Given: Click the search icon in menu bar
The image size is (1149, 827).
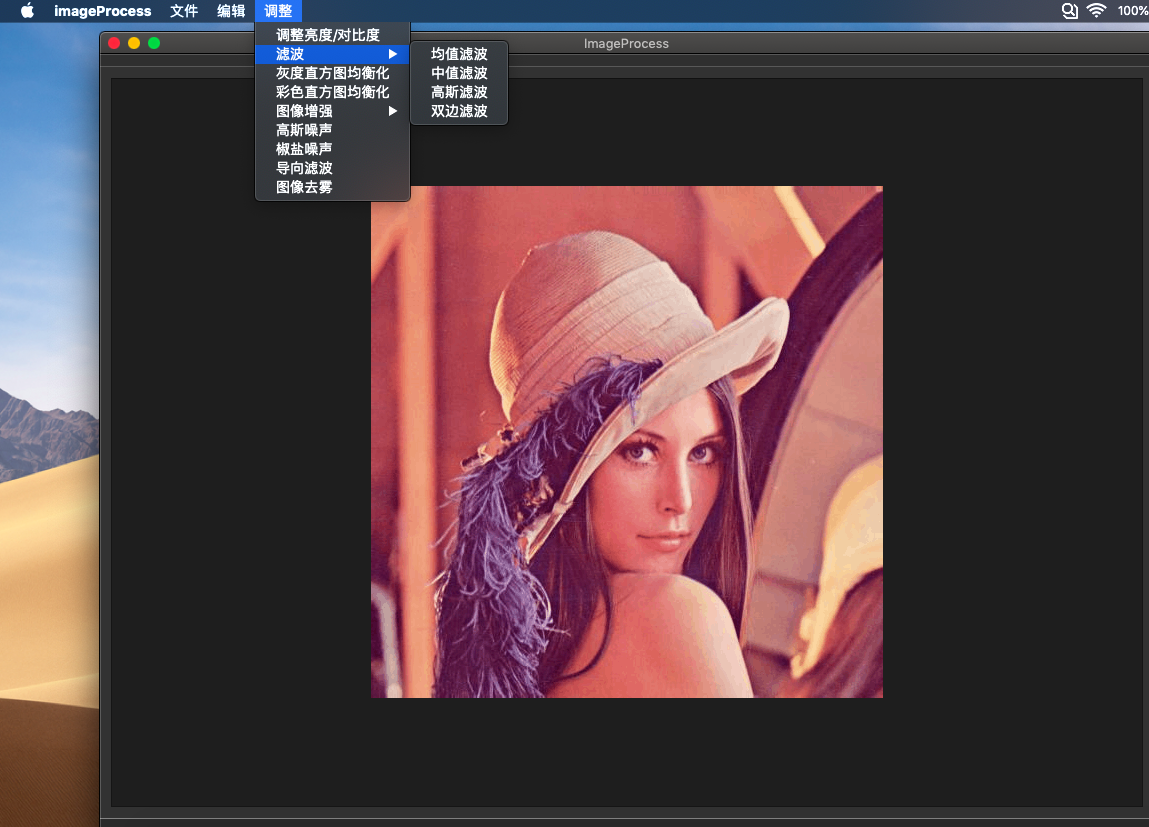Looking at the screenshot, I should (x=1070, y=11).
